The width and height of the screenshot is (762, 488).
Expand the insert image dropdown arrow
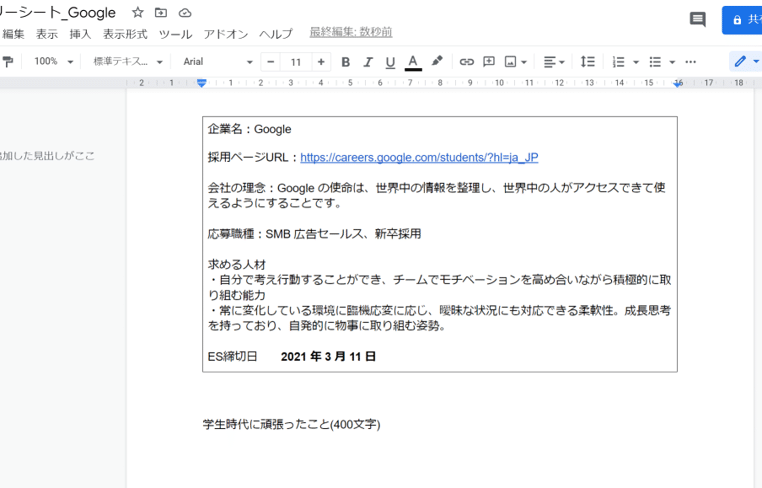(x=524, y=62)
